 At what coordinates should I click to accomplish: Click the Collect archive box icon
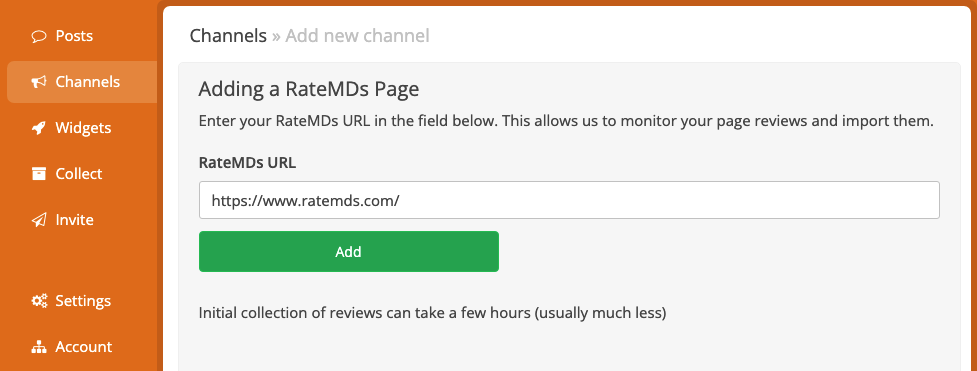pyautogui.click(x=39, y=173)
